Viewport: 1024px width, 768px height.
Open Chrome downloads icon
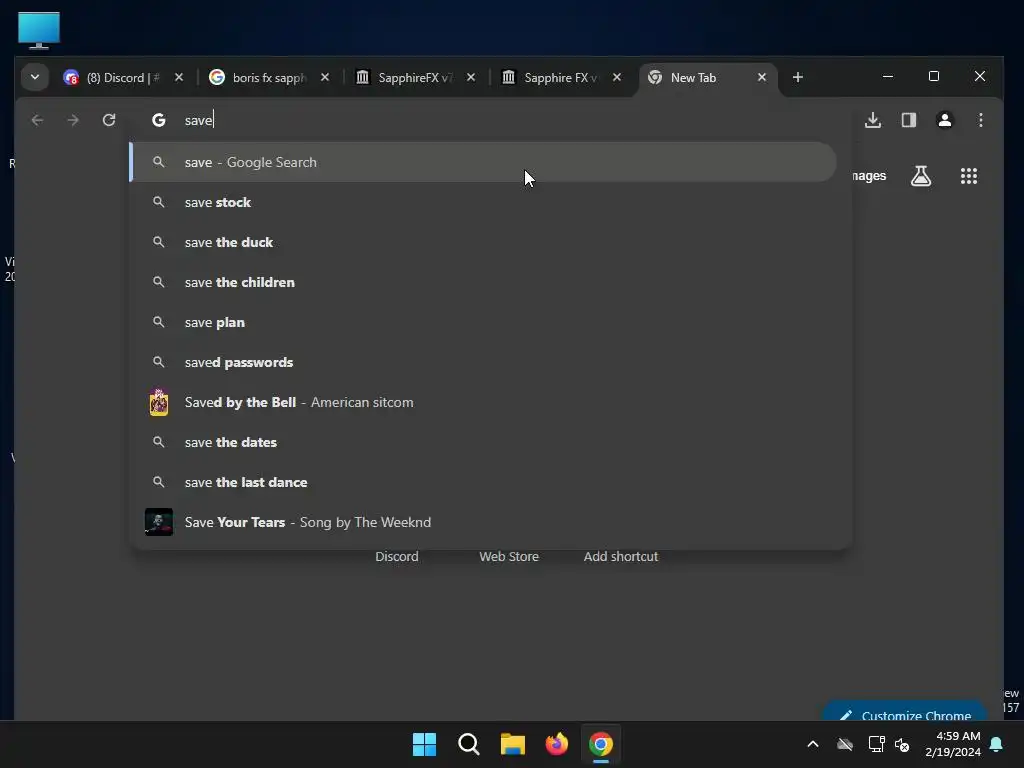point(873,120)
